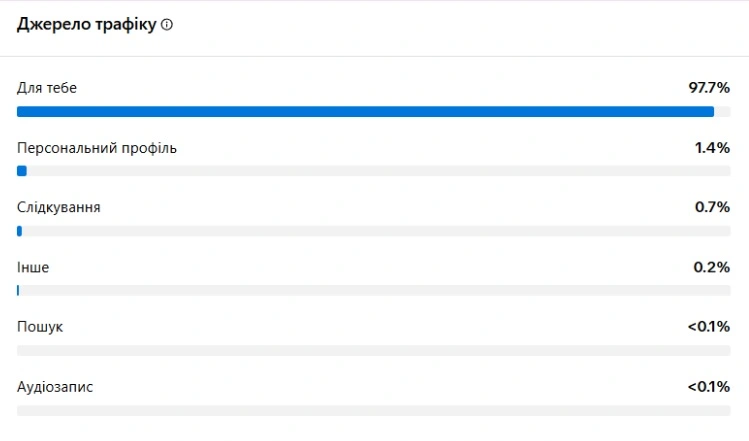The image size is (749, 441).
Task: Click the 0.7% percentage value
Action: coord(713,207)
